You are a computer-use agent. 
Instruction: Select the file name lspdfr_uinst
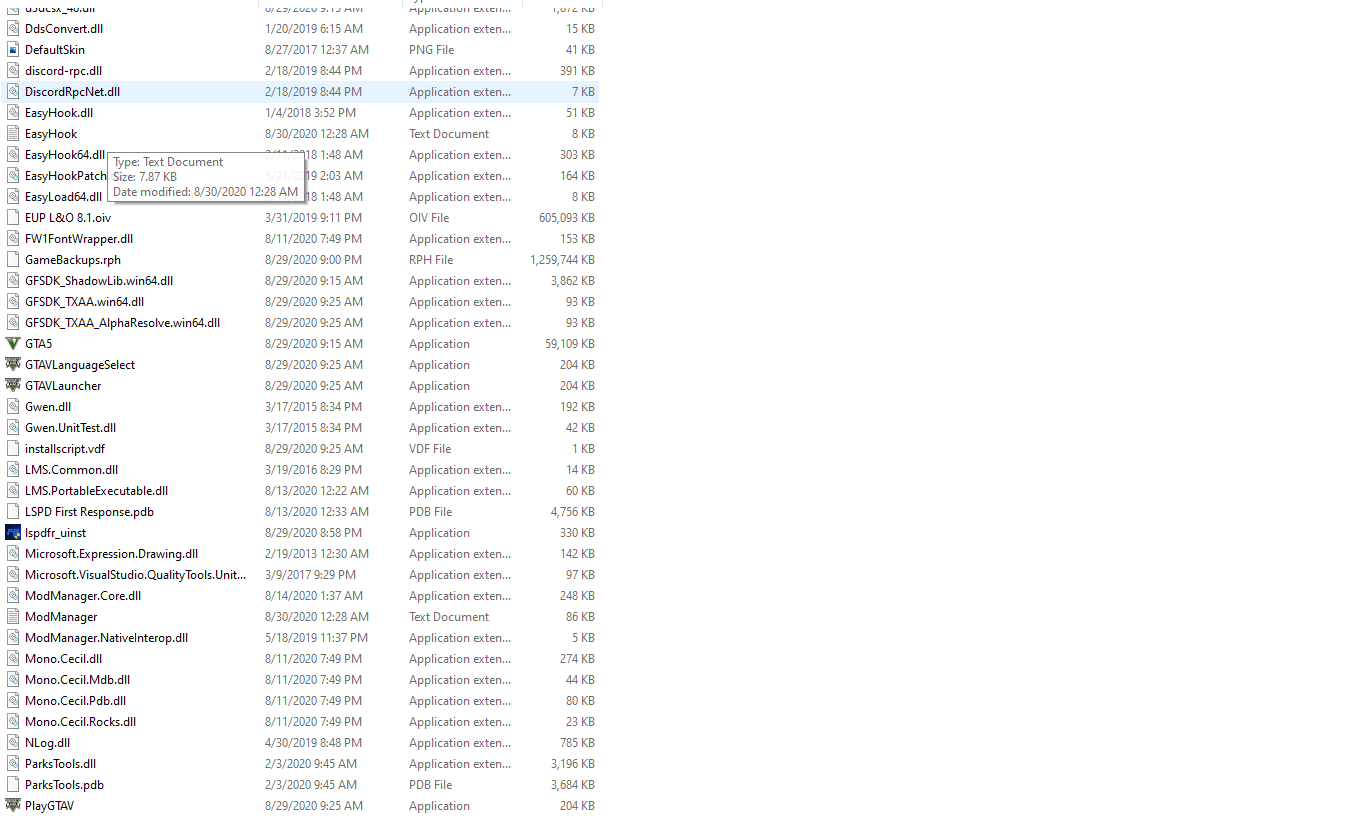click(55, 533)
